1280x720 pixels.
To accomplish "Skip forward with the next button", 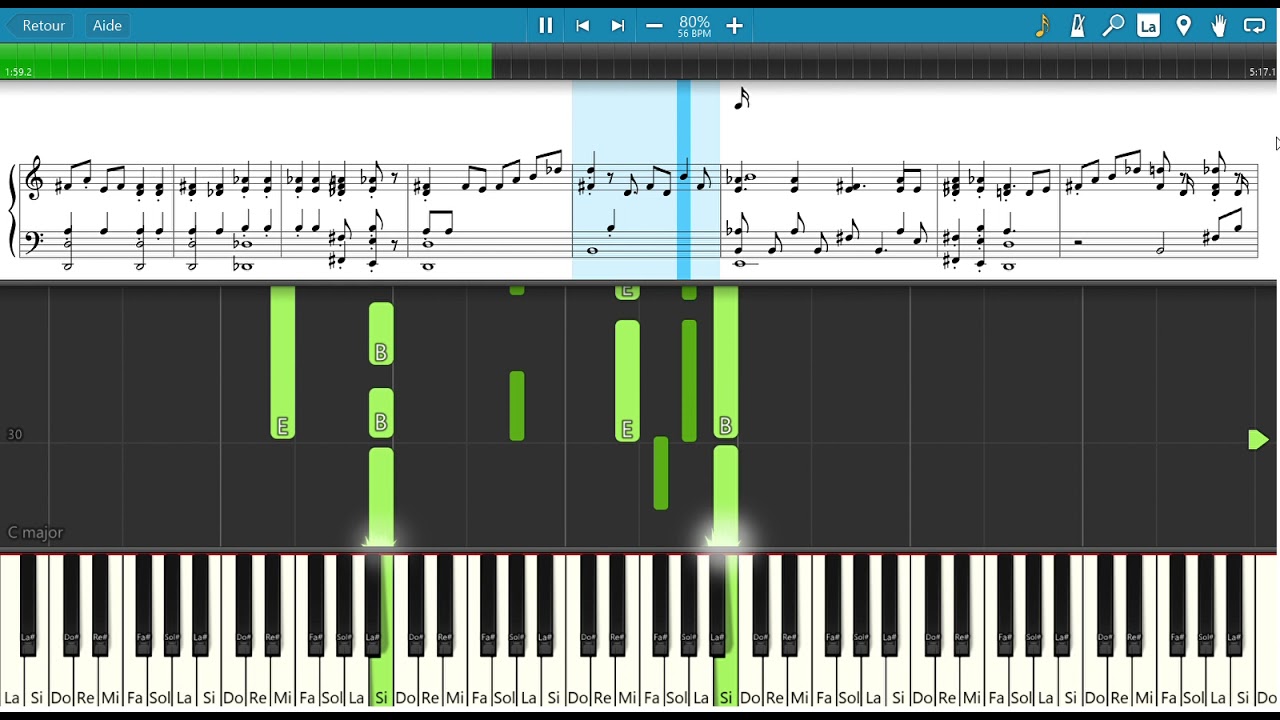I will pos(618,26).
